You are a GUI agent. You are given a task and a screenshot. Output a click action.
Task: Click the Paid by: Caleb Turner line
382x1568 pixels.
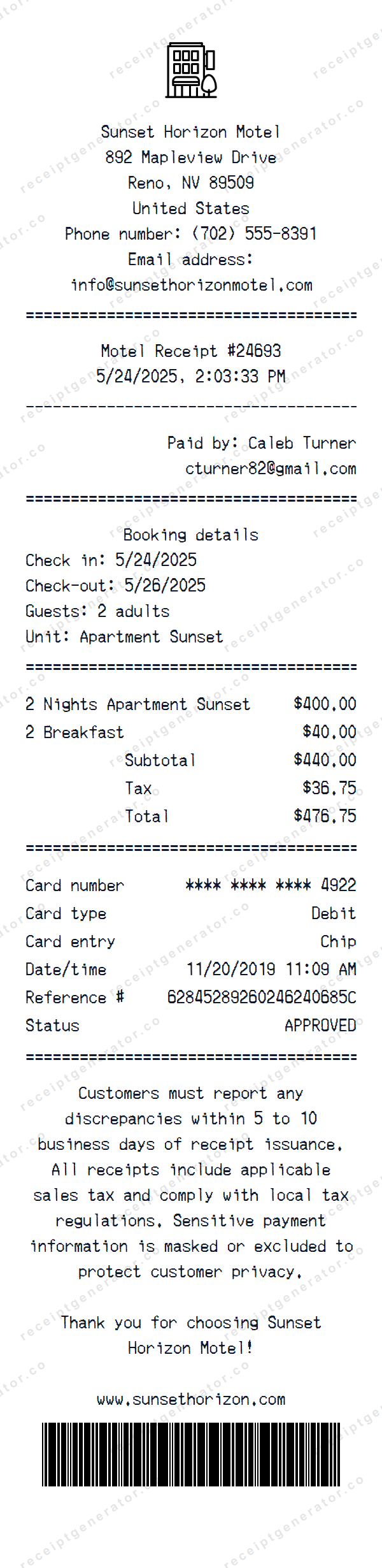pyautogui.click(x=262, y=443)
